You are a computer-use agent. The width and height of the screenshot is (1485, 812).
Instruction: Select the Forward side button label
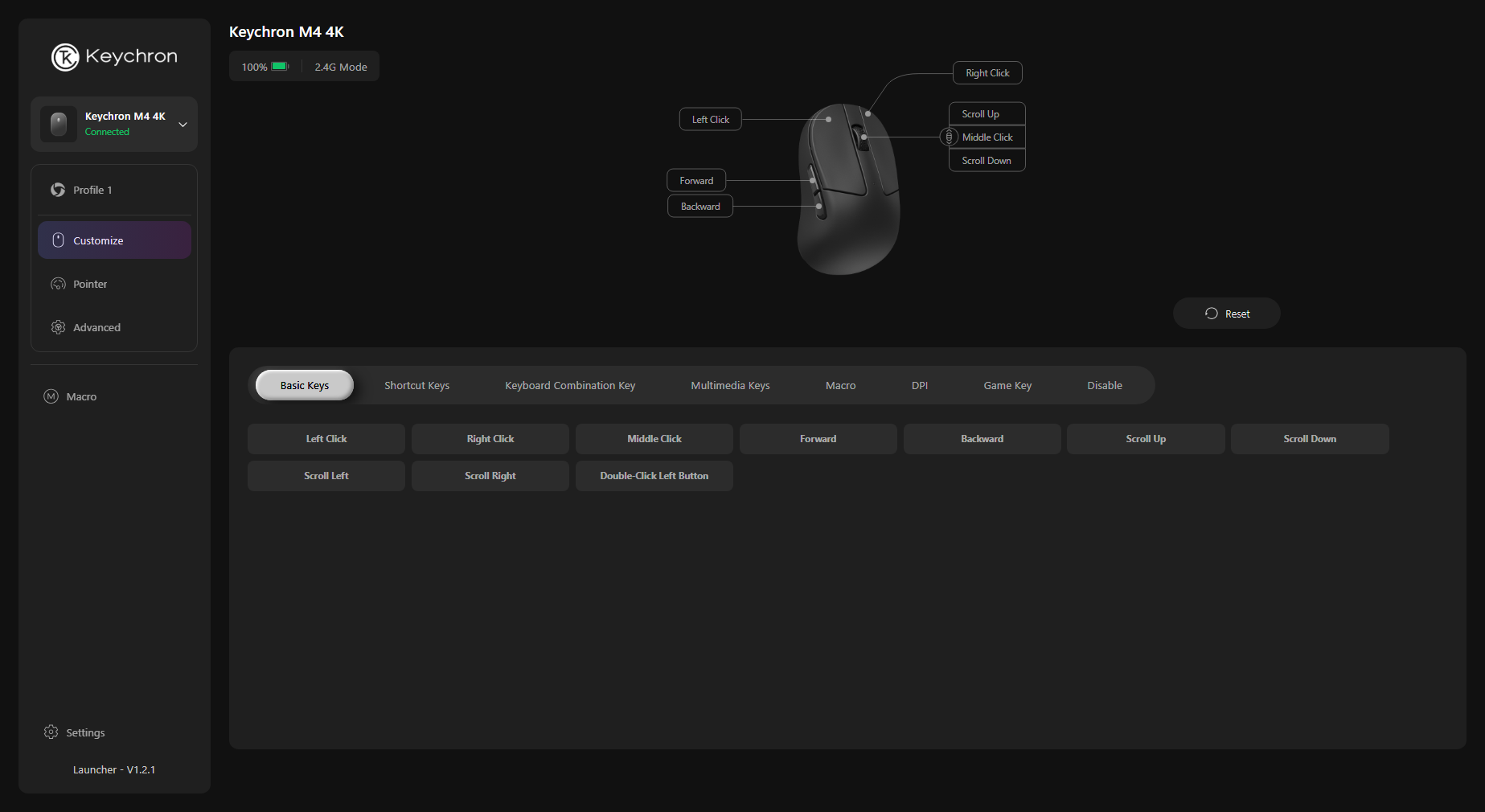pos(696,181)
